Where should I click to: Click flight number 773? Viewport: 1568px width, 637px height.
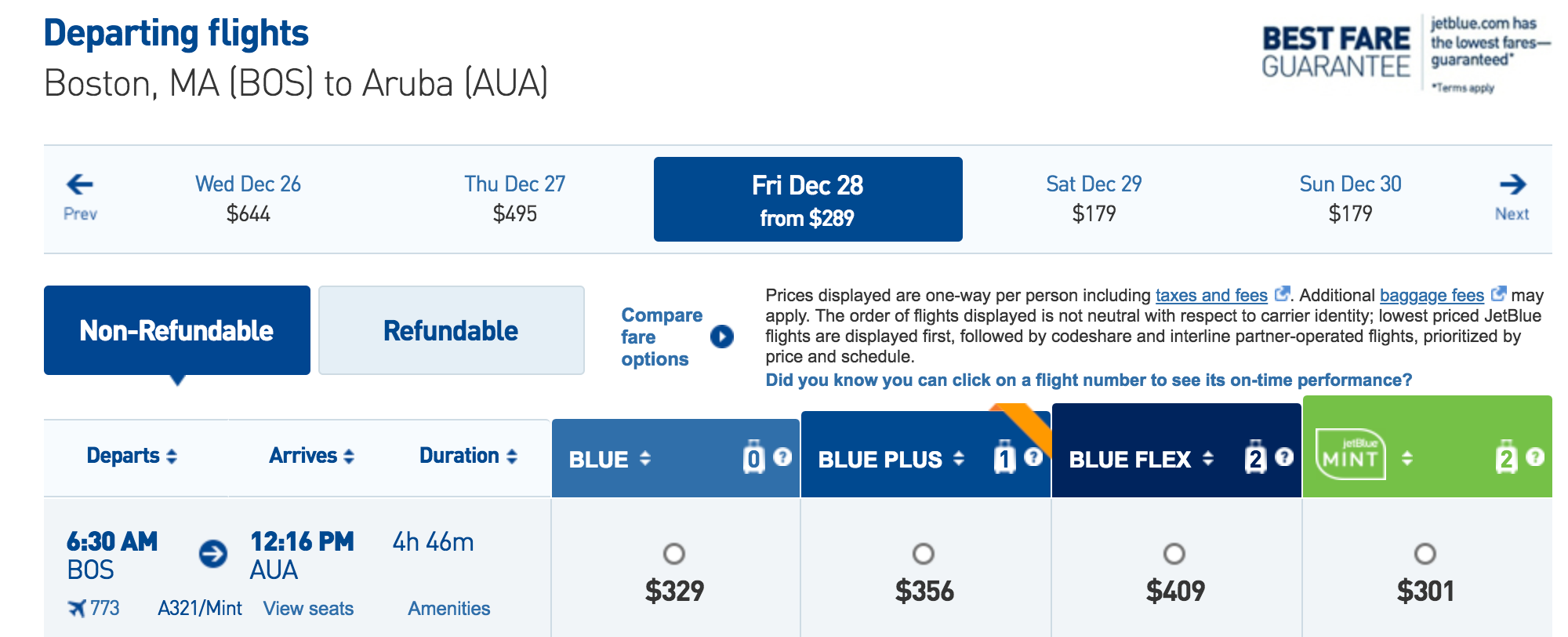point(103,608)
